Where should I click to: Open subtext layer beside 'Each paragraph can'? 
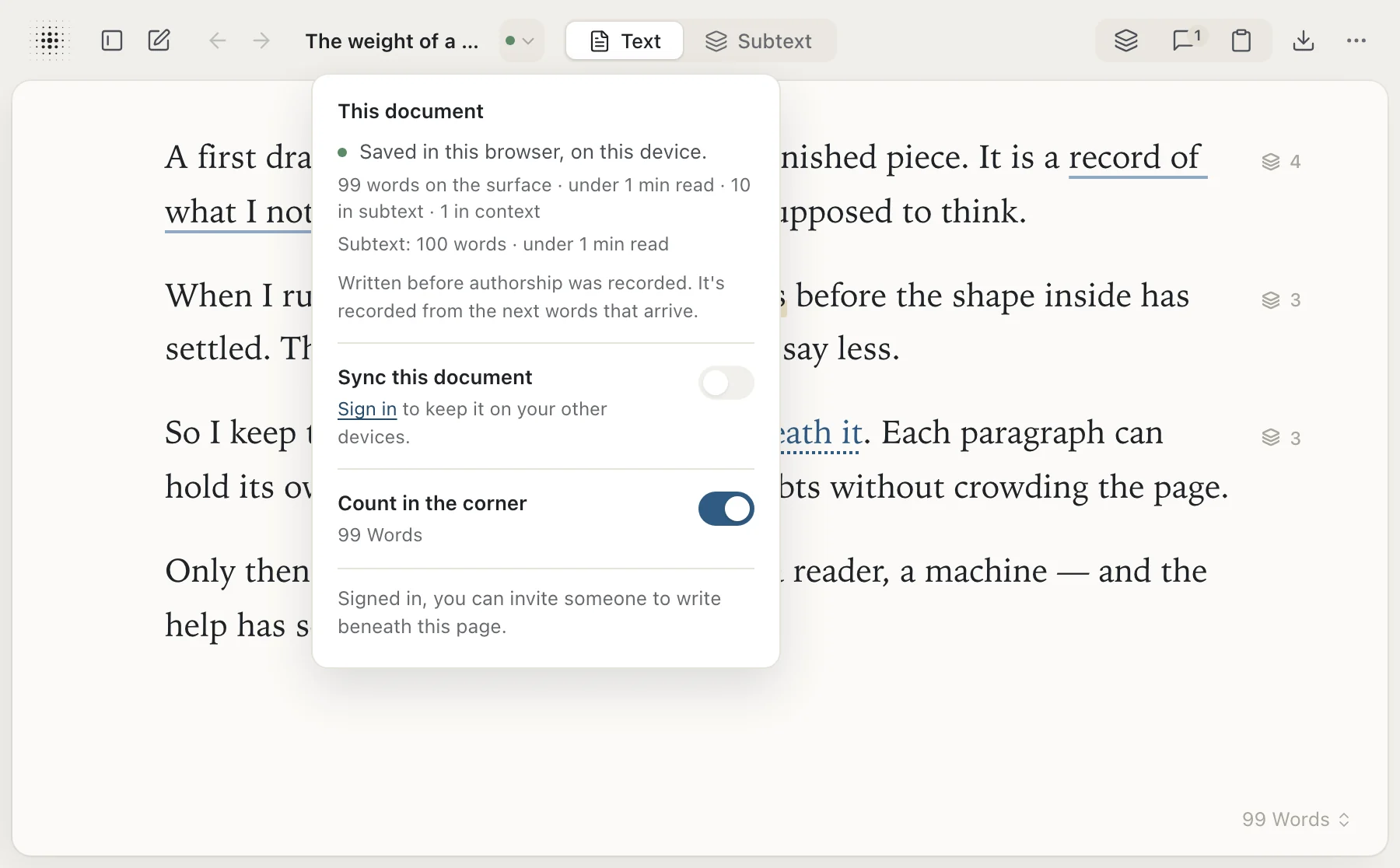pyautogui.click(x=1281, y=439)
